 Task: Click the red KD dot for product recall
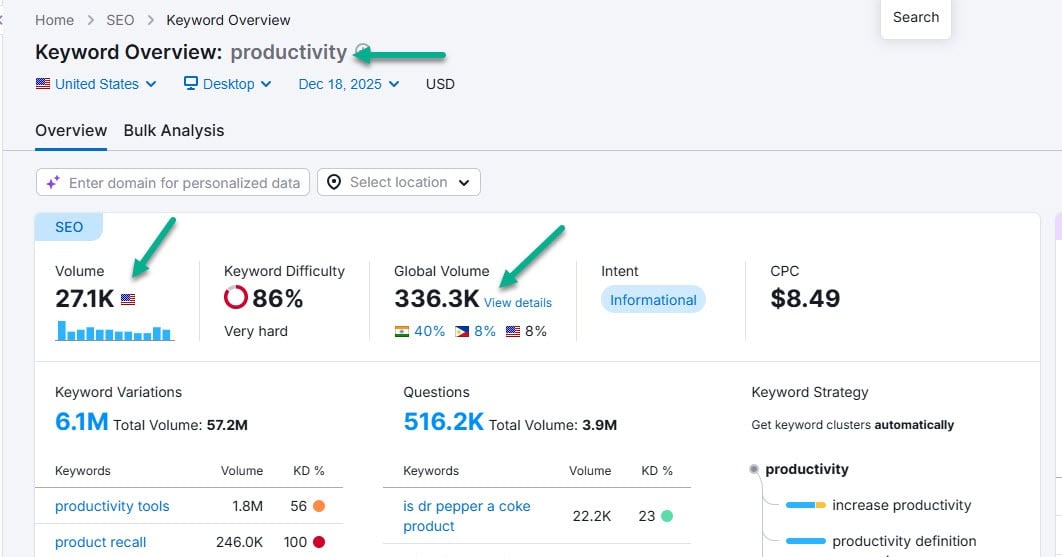click(319, 541)
